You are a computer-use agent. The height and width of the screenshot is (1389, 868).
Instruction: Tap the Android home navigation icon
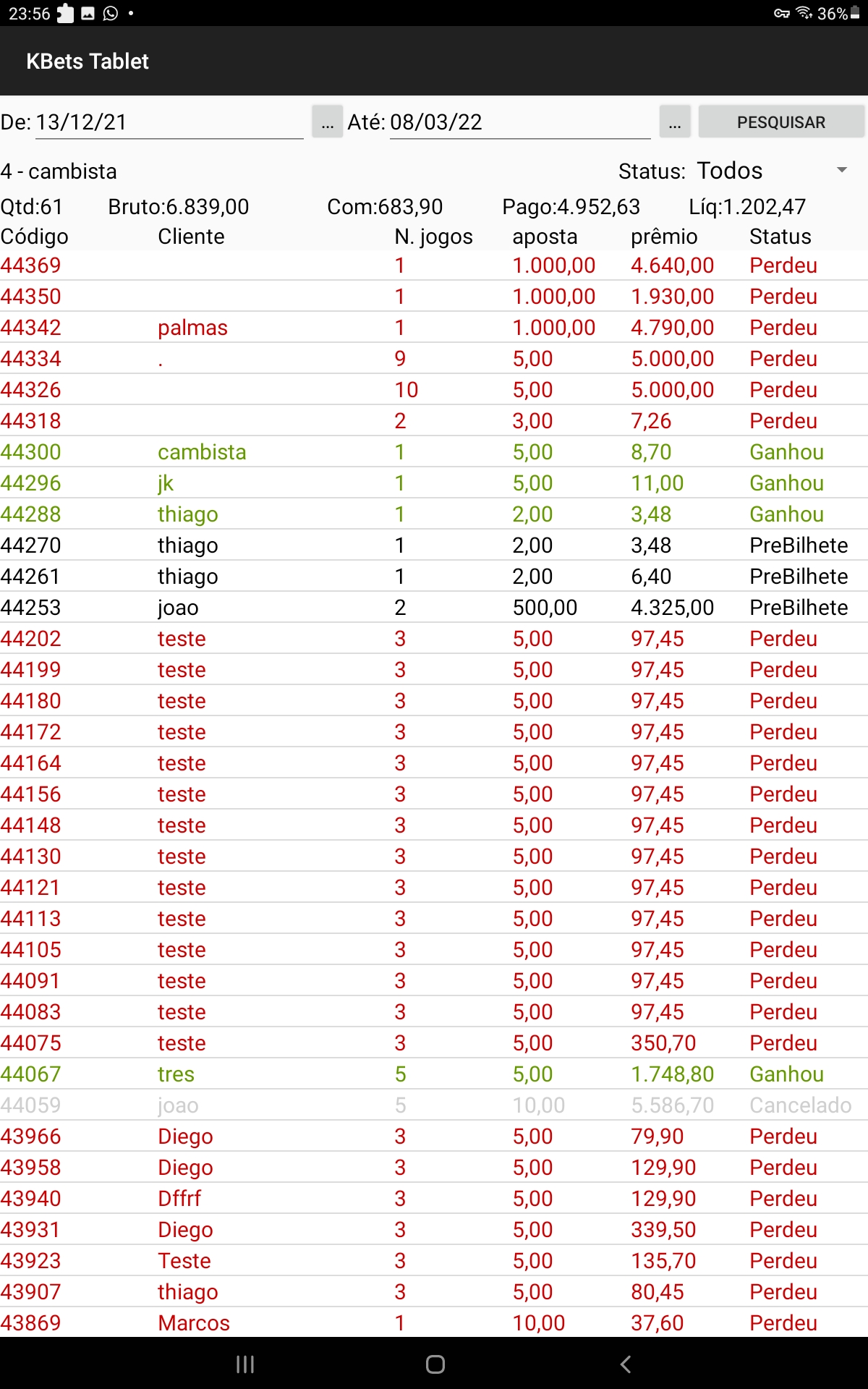click(x=435, y=1364)
